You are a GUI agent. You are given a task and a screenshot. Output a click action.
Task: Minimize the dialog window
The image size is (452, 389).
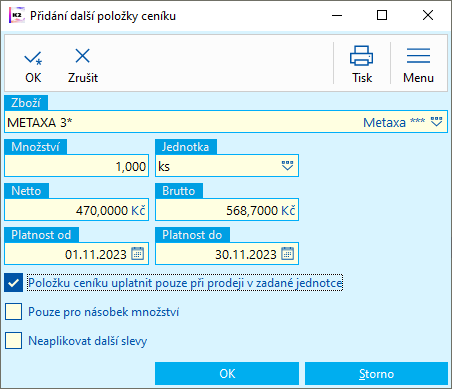337,15
